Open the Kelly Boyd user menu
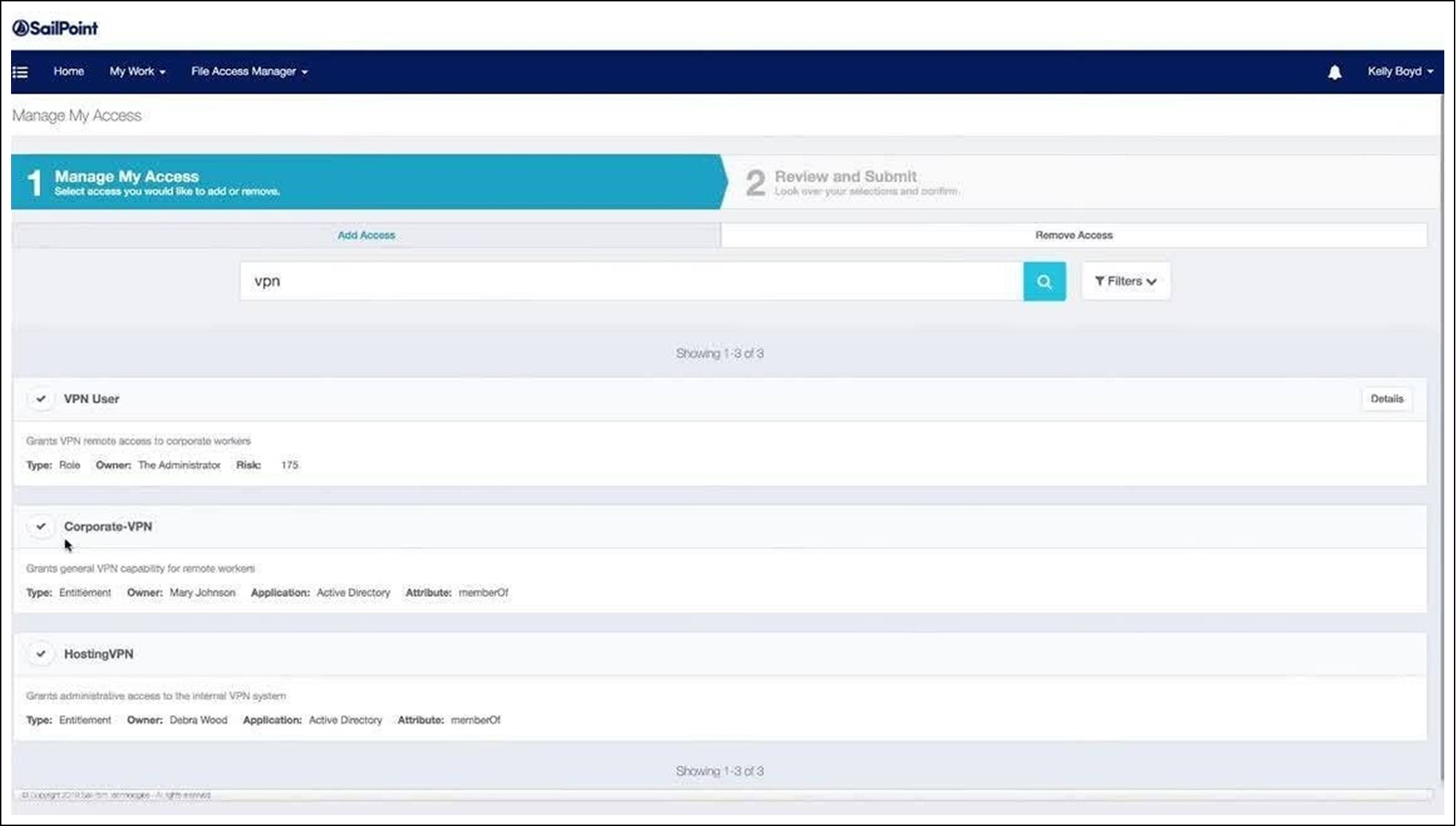 tap(1400, 72)
